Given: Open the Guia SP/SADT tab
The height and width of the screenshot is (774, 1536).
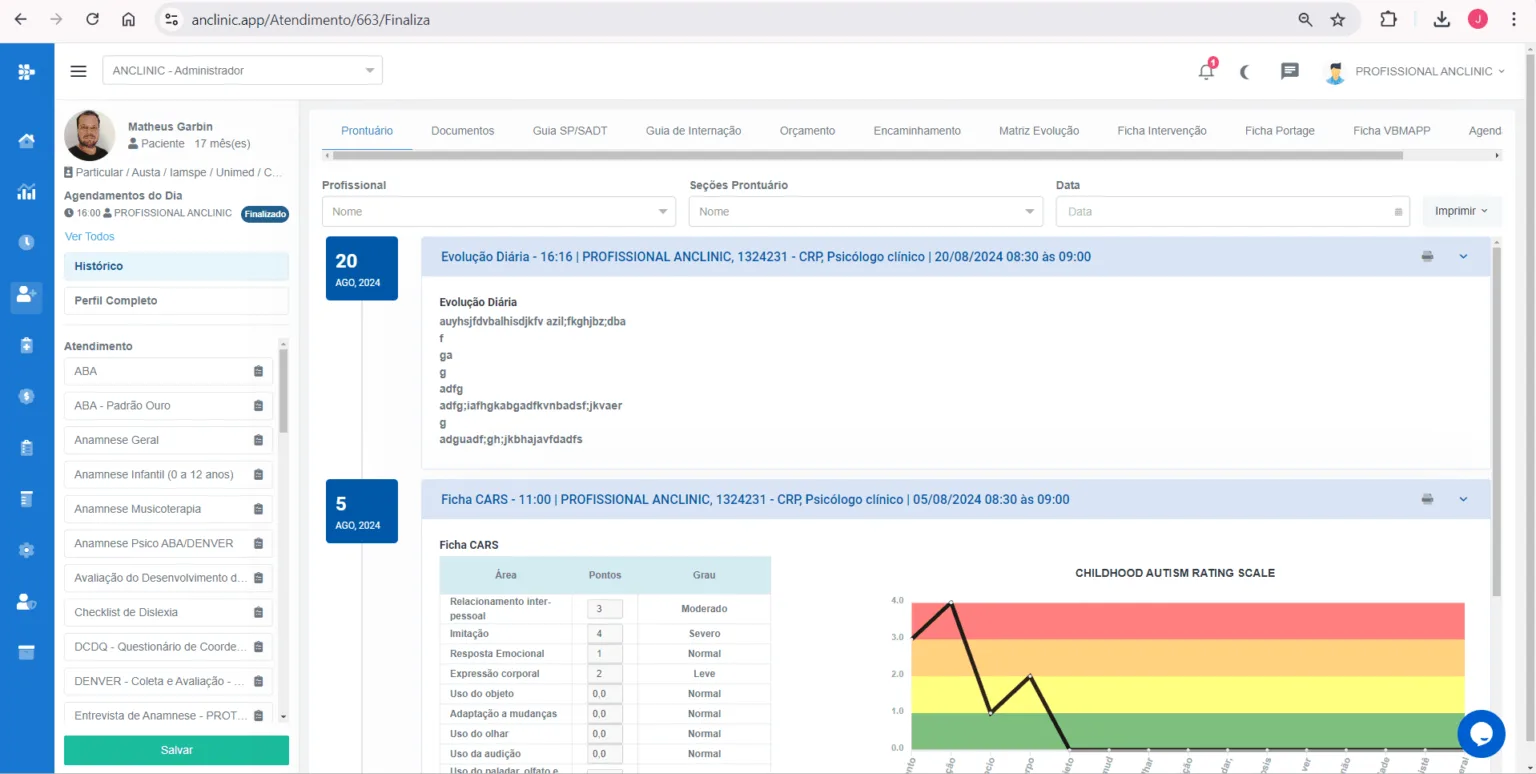Looking at the screenshot, I should [x=570, y=131].
